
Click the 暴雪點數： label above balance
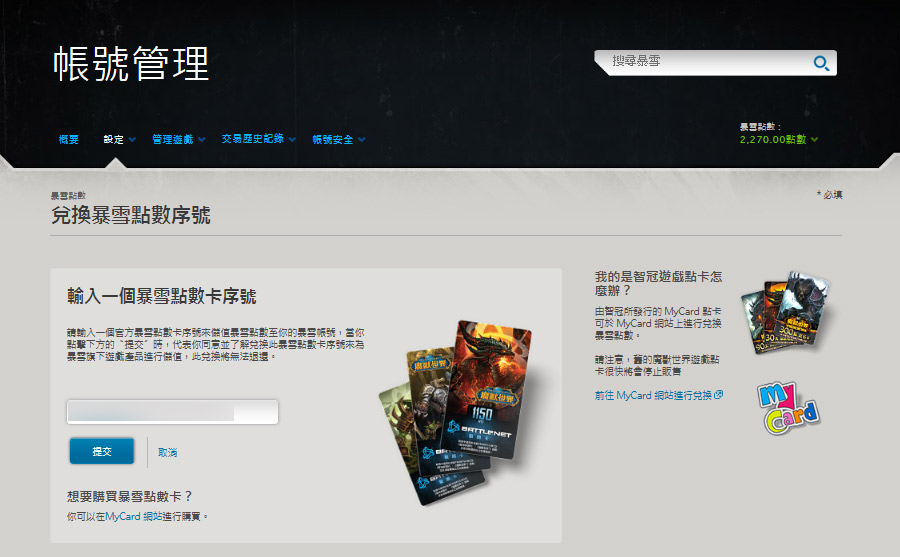pyautogui.click(x=760, y=126)
